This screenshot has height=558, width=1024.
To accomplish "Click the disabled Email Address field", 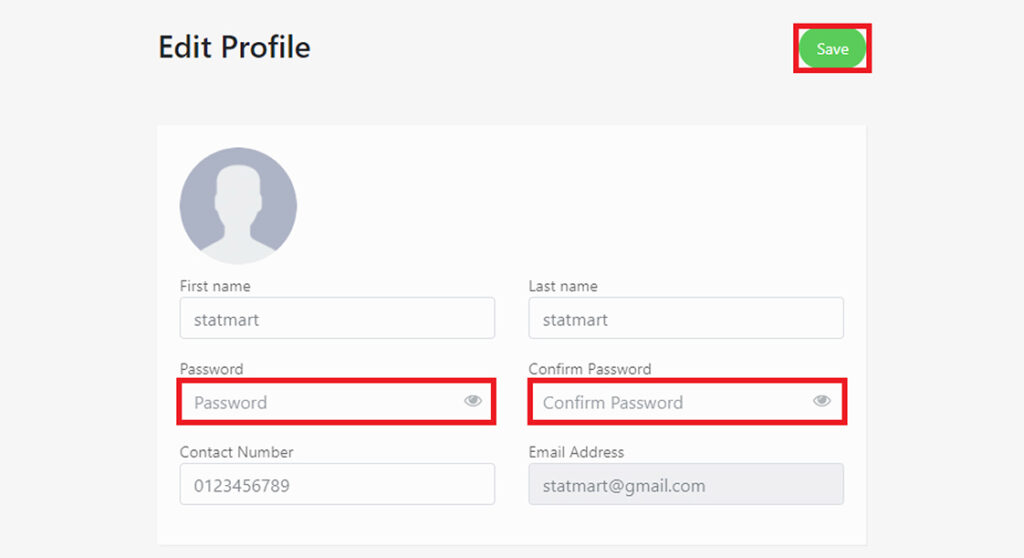I will [x=686, y=484].
